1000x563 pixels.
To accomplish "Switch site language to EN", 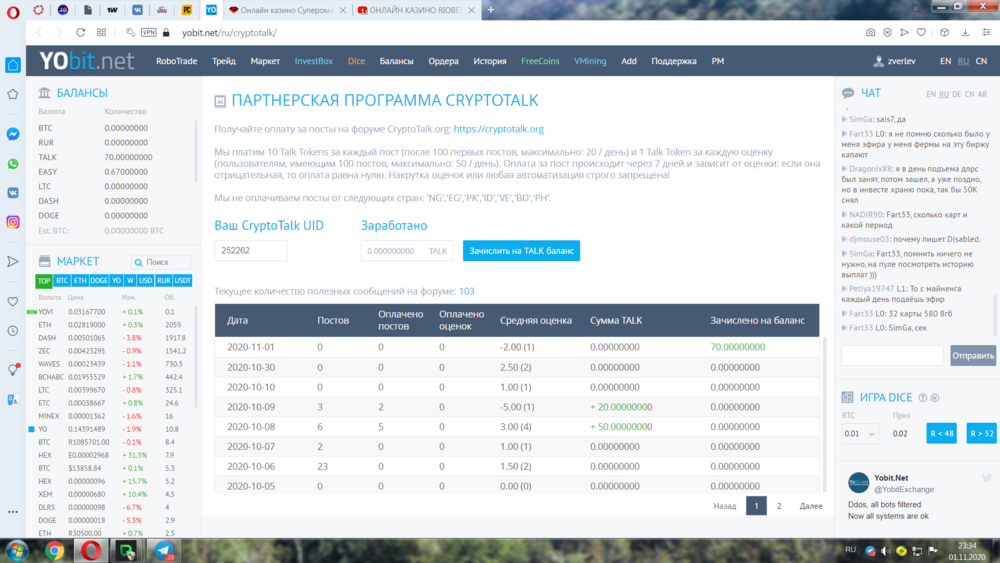I will click(x=945, y=61).
